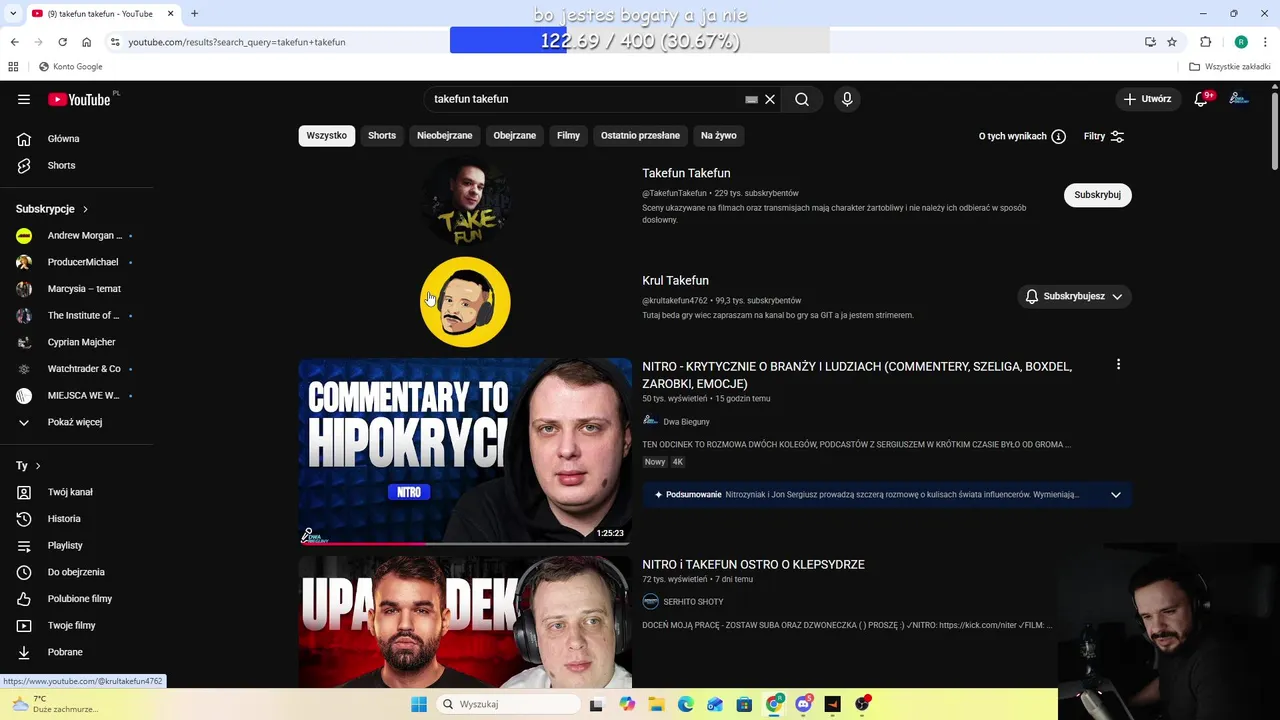Click inside the YouTube search input field
The height and width of the screenshot is (720, 1280).
(x=585, y=99)
